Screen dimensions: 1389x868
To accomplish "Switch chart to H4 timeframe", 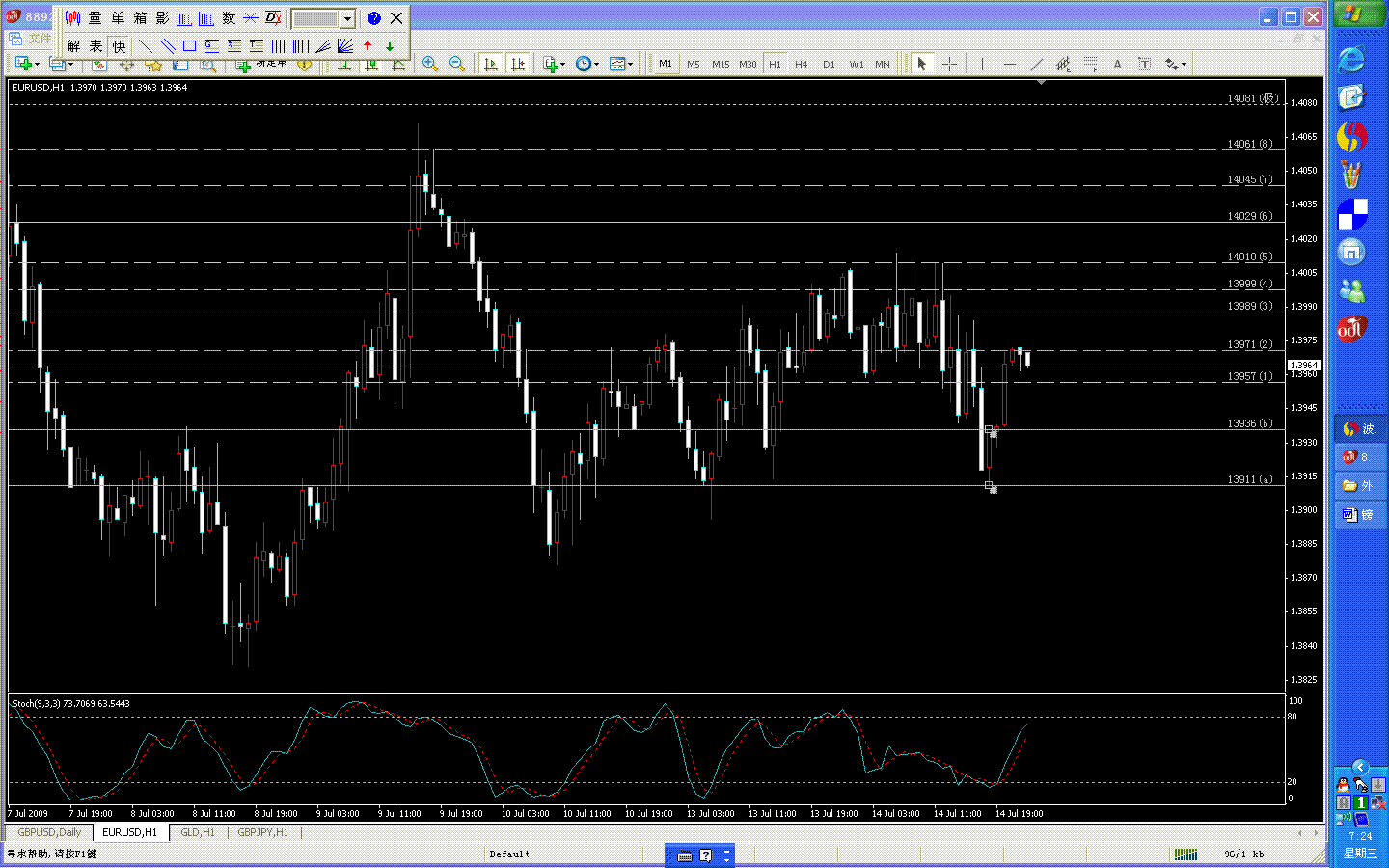I will (802, 64).
